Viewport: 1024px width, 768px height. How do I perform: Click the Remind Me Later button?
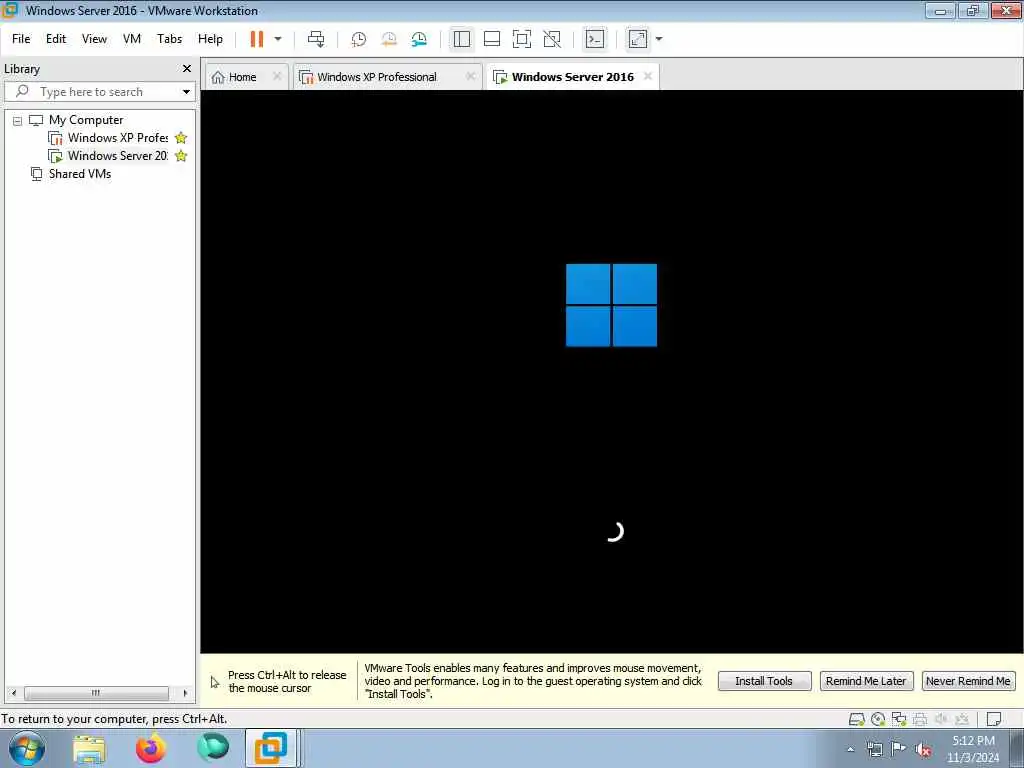pyautogui.click(x=866, y=681)
